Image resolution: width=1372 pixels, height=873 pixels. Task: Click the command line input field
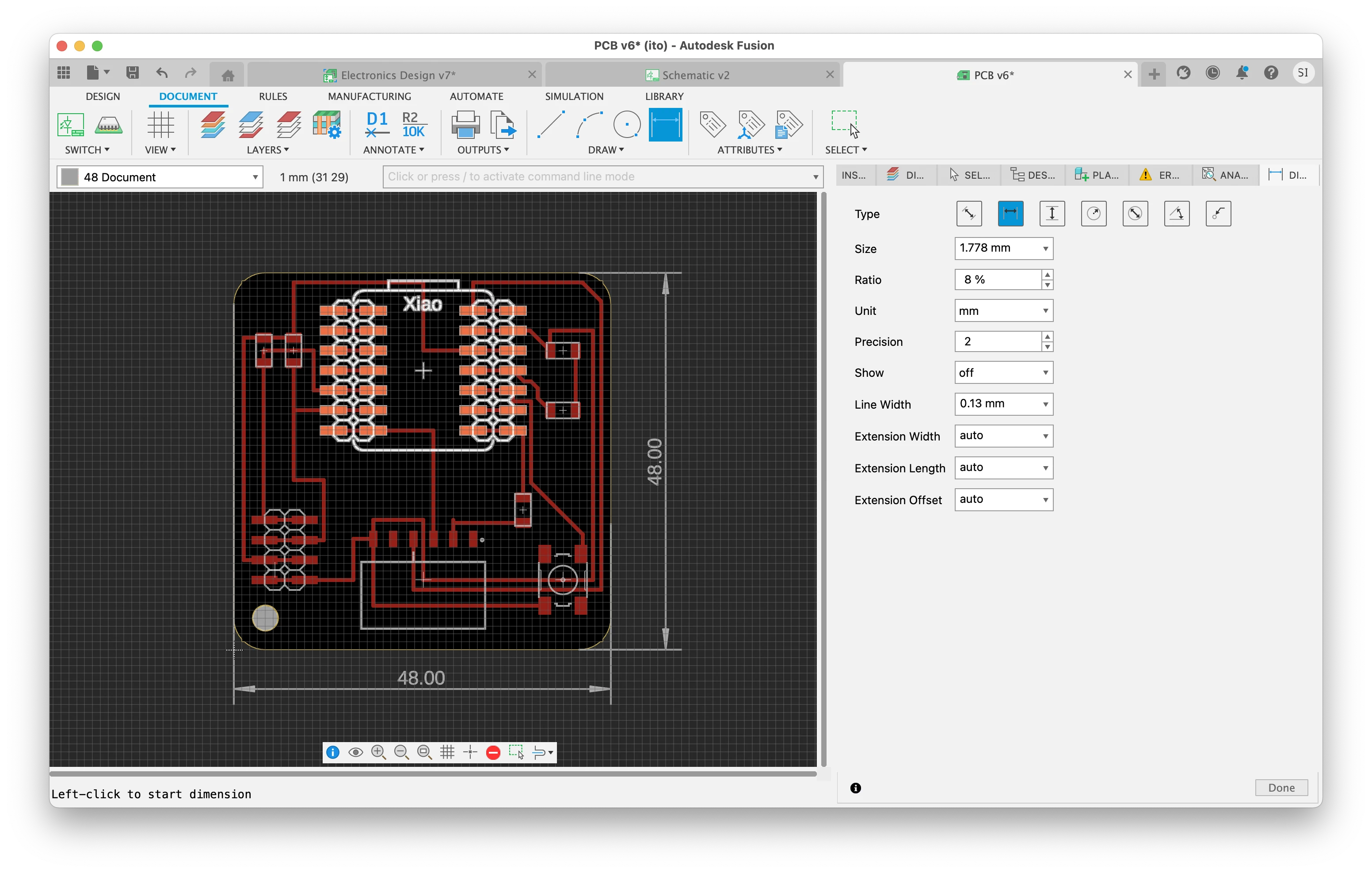tap(603, 177)
